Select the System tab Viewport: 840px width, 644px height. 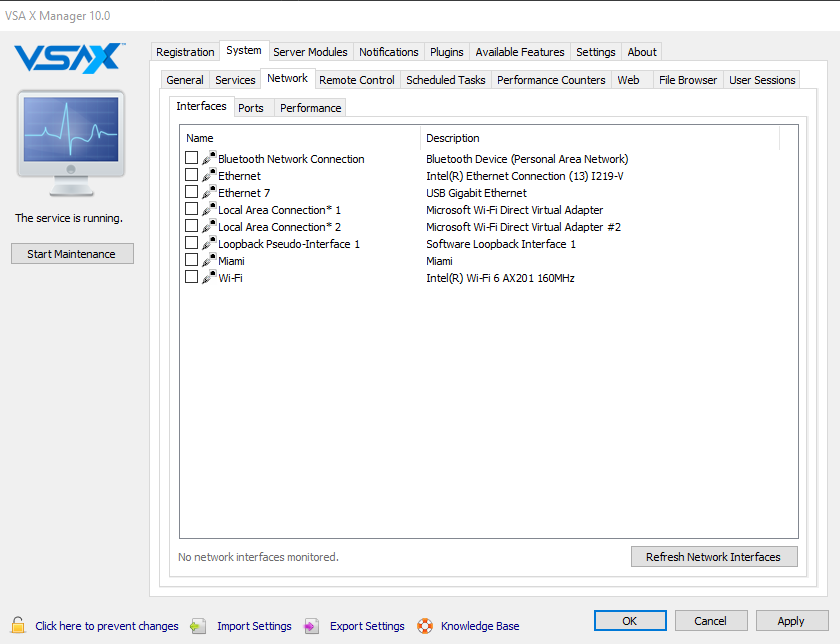(244, 50)
